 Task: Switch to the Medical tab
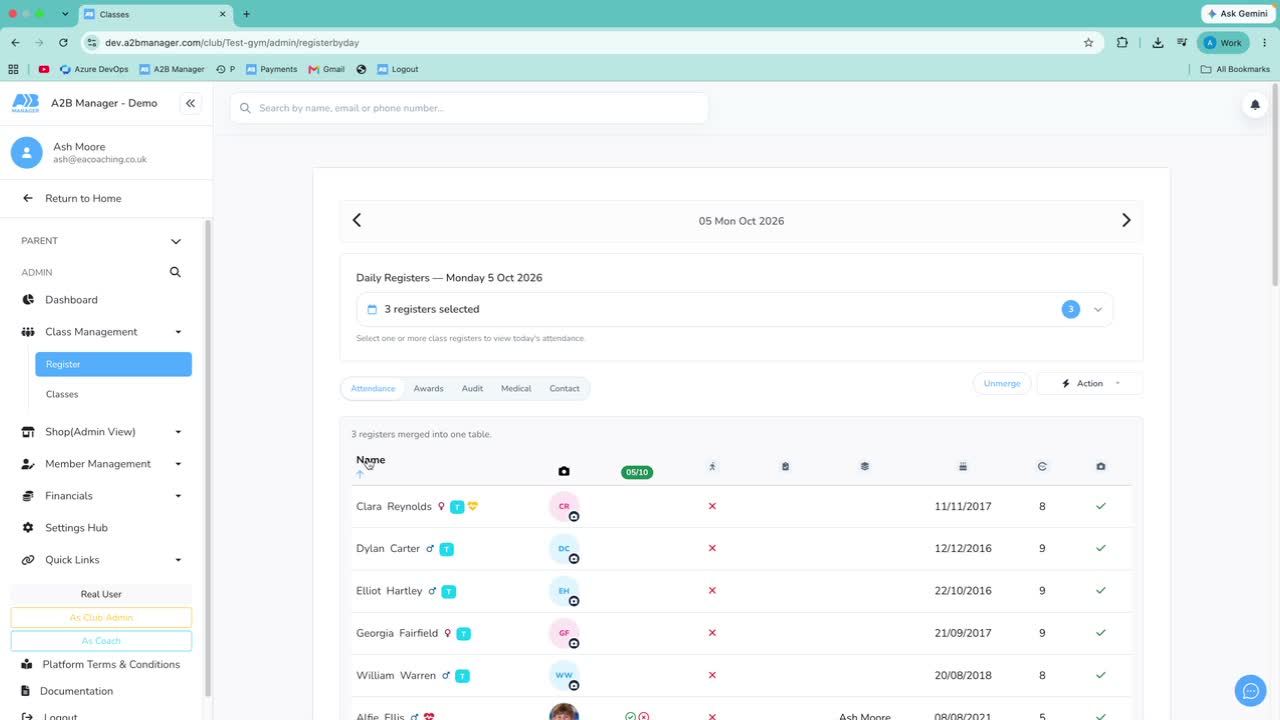click(516, 388)
